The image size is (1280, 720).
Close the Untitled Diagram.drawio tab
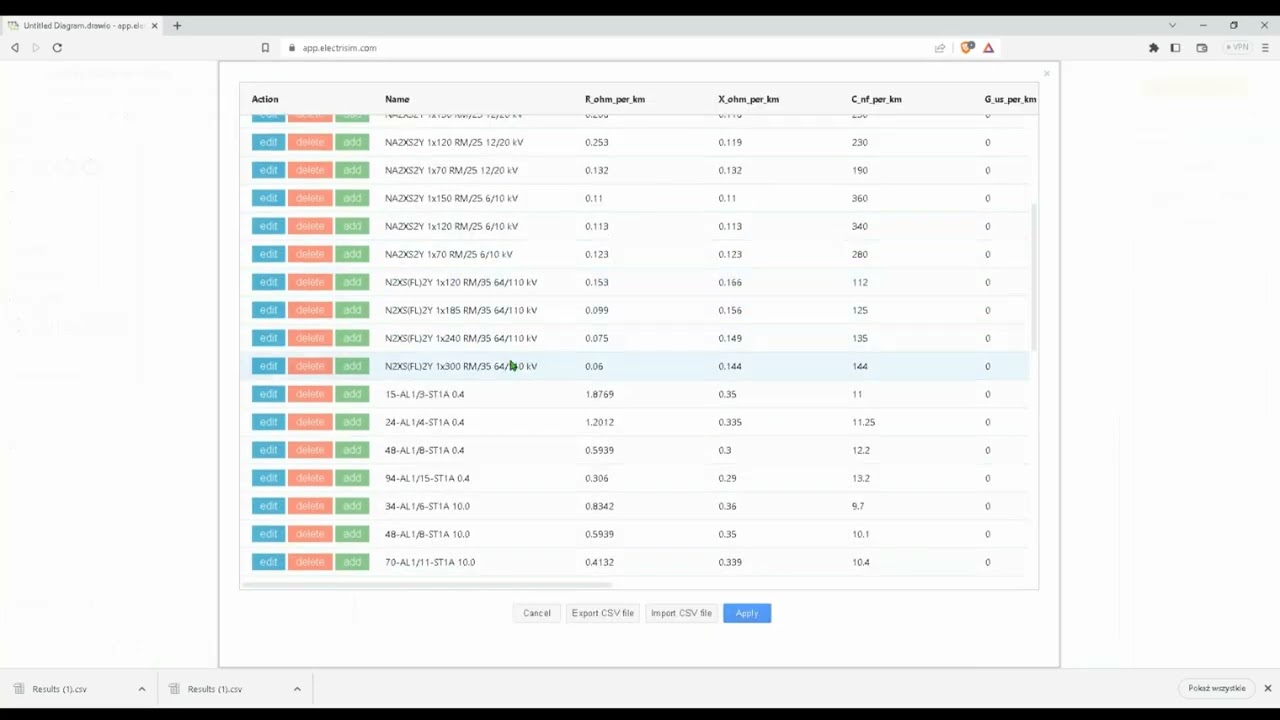pyautogui.click(x=155, y=25)
